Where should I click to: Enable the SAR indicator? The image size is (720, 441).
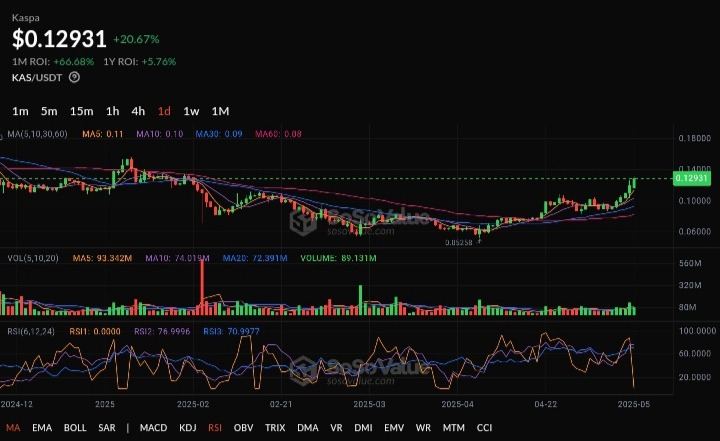(x=107, y=428)
